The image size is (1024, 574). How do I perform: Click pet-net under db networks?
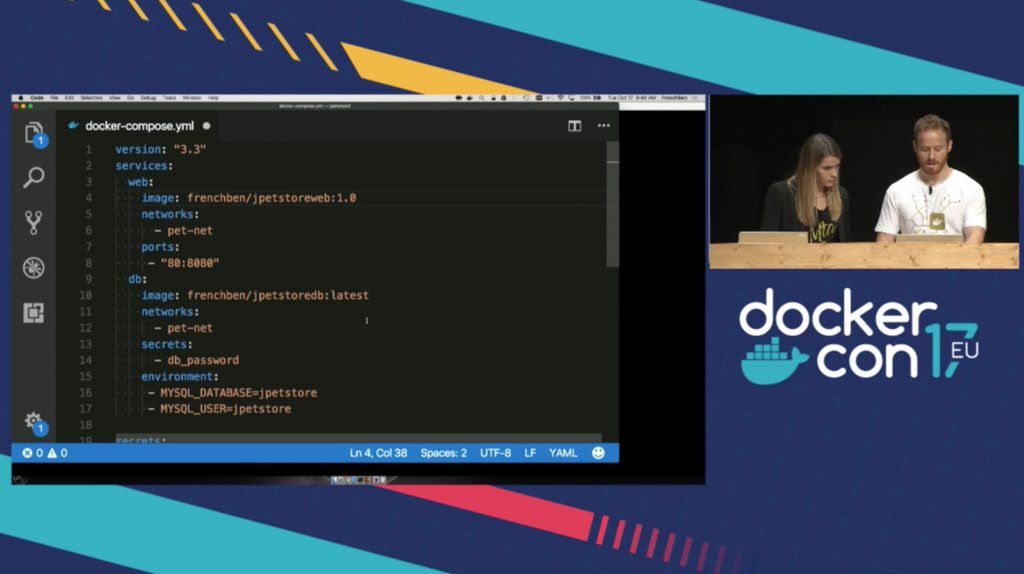tap(189, 328)
